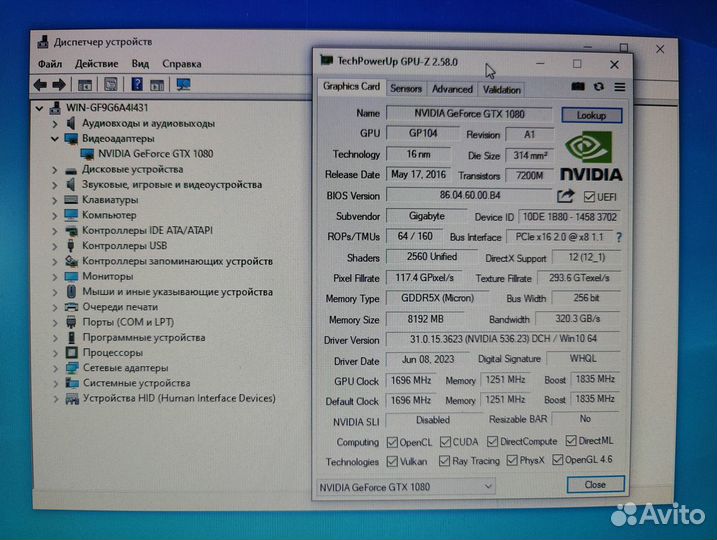Open the NVIDIA GeForce GTX 1080 GPU dropdown

pos(406,487)
